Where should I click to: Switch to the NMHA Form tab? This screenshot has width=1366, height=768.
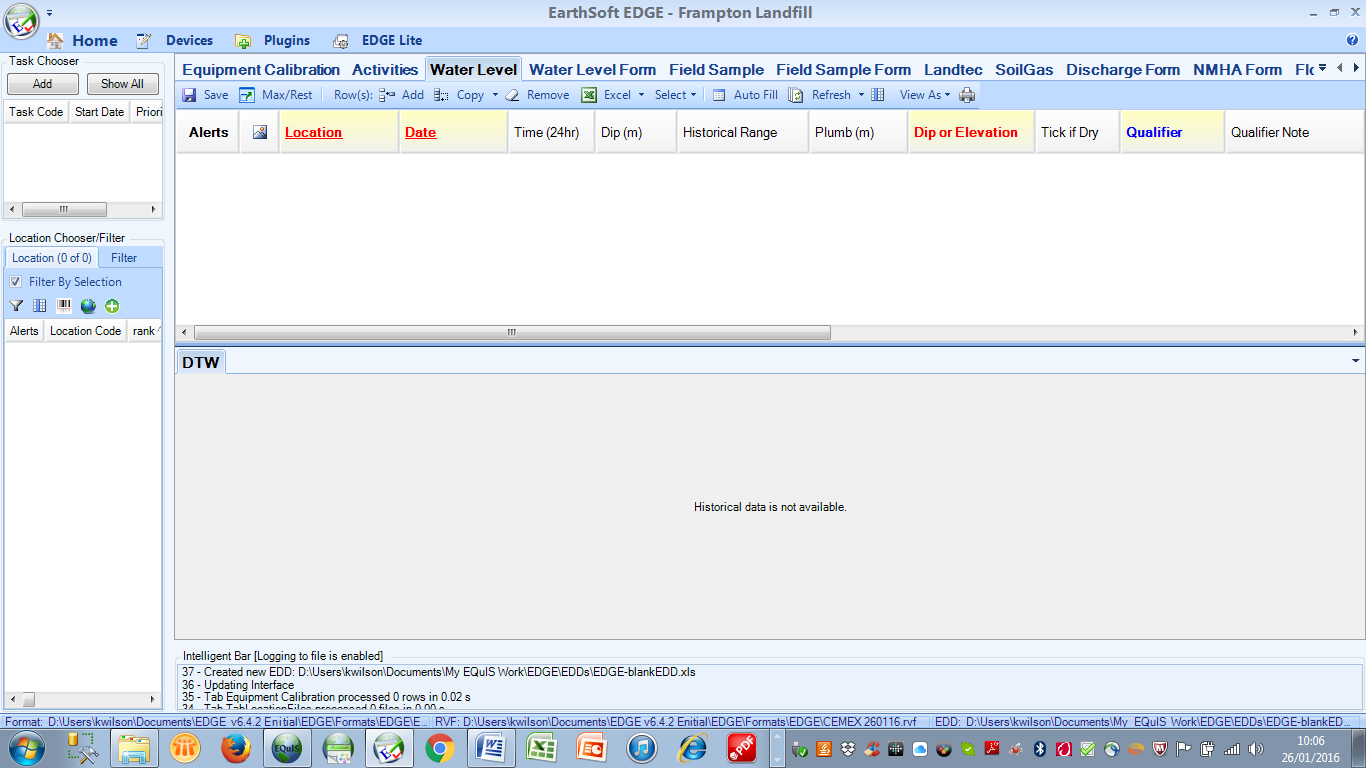(1237, 70)
